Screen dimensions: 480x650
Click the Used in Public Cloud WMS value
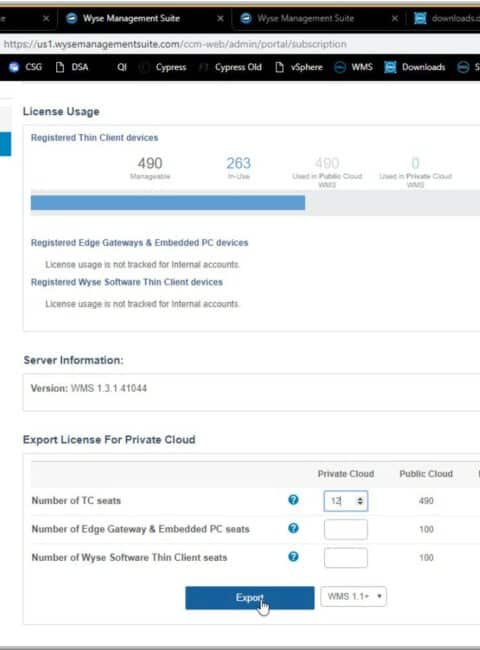click(x=327, y=163)
